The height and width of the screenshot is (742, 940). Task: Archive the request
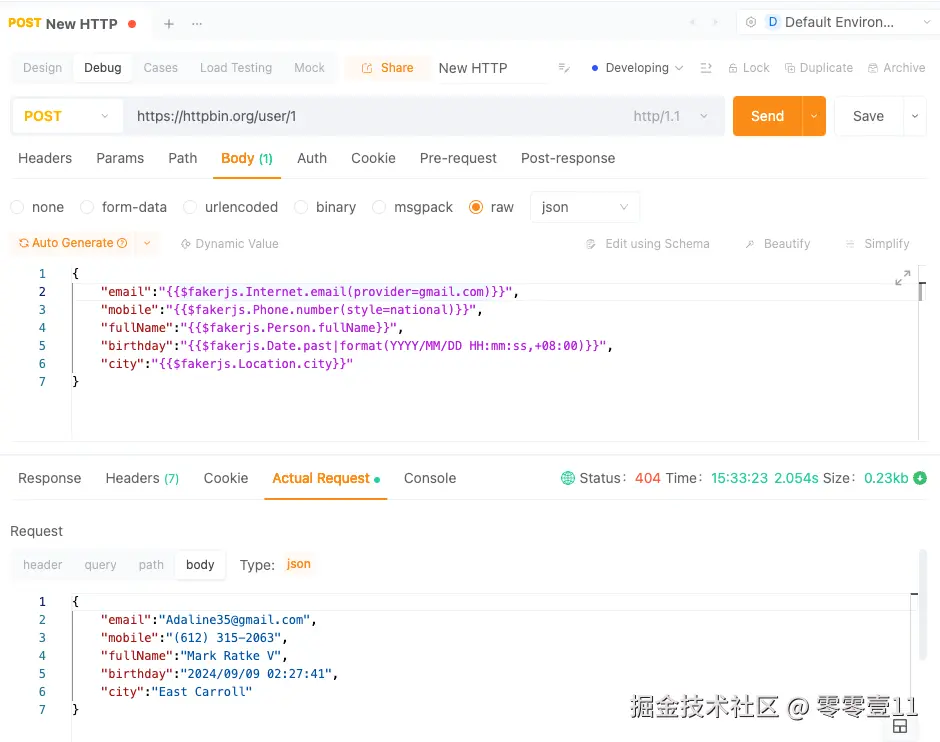897,68
